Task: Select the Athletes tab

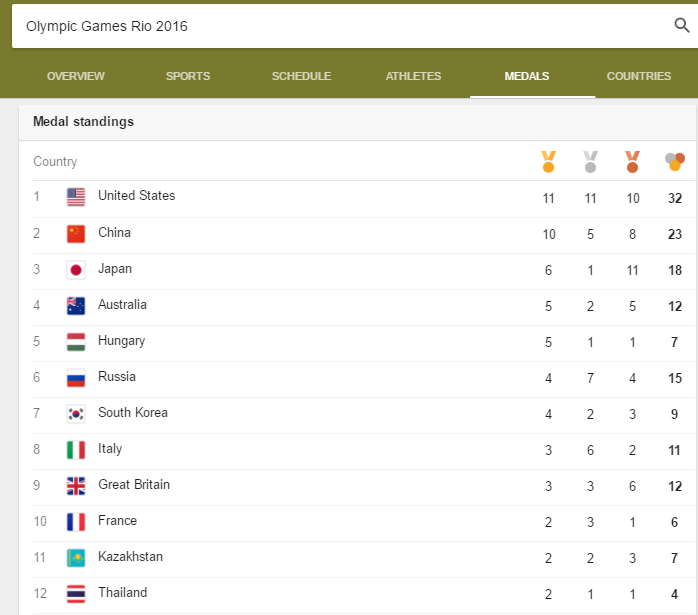Action: [413, 76]
